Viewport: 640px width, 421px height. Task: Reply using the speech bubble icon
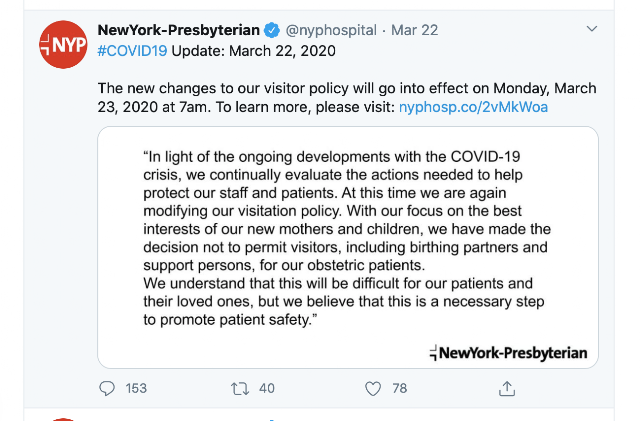107,388
